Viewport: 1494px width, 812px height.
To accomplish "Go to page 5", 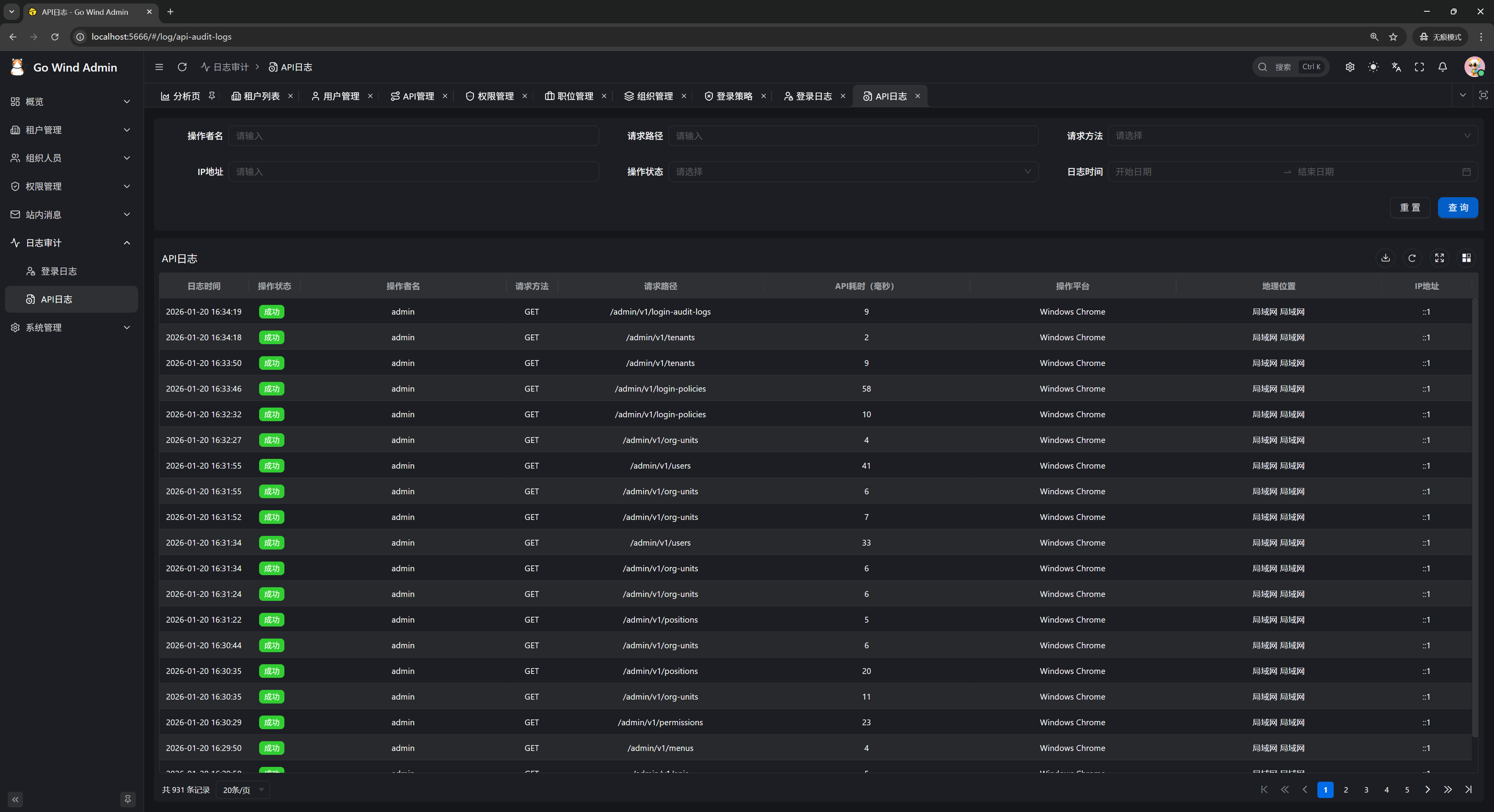I will point(1407,789).
